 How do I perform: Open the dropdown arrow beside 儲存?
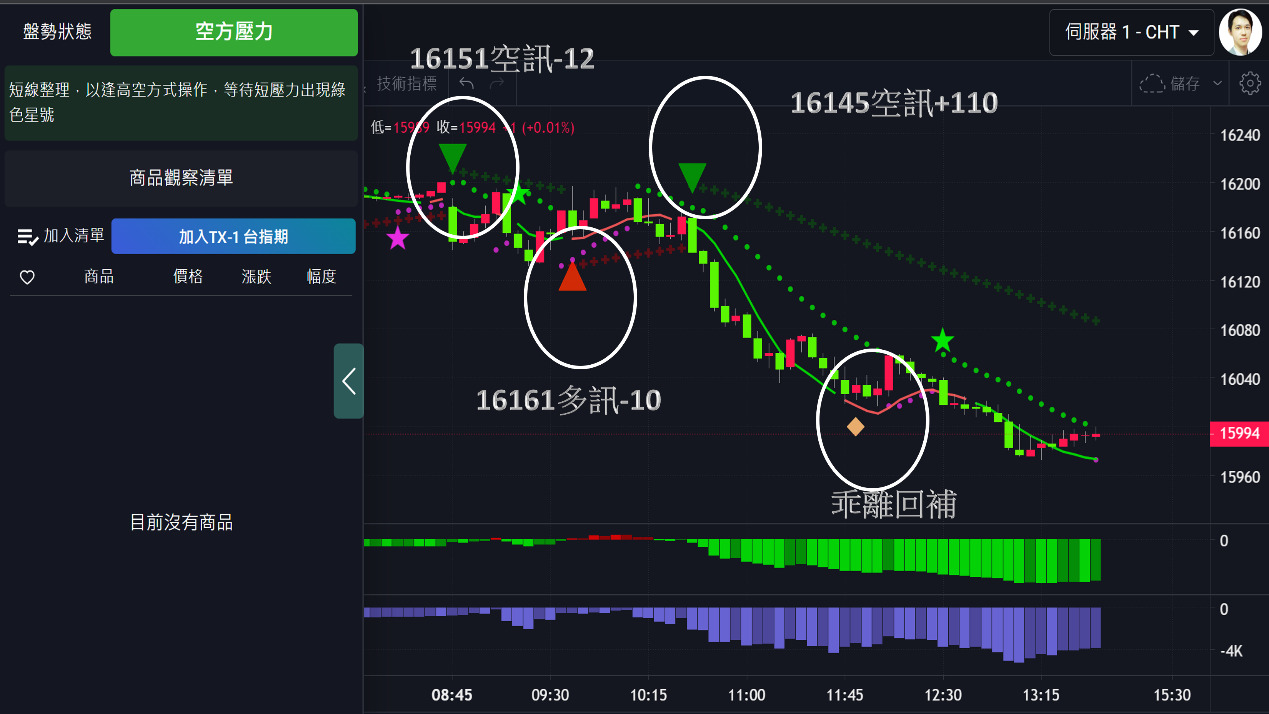point(1217,84)
